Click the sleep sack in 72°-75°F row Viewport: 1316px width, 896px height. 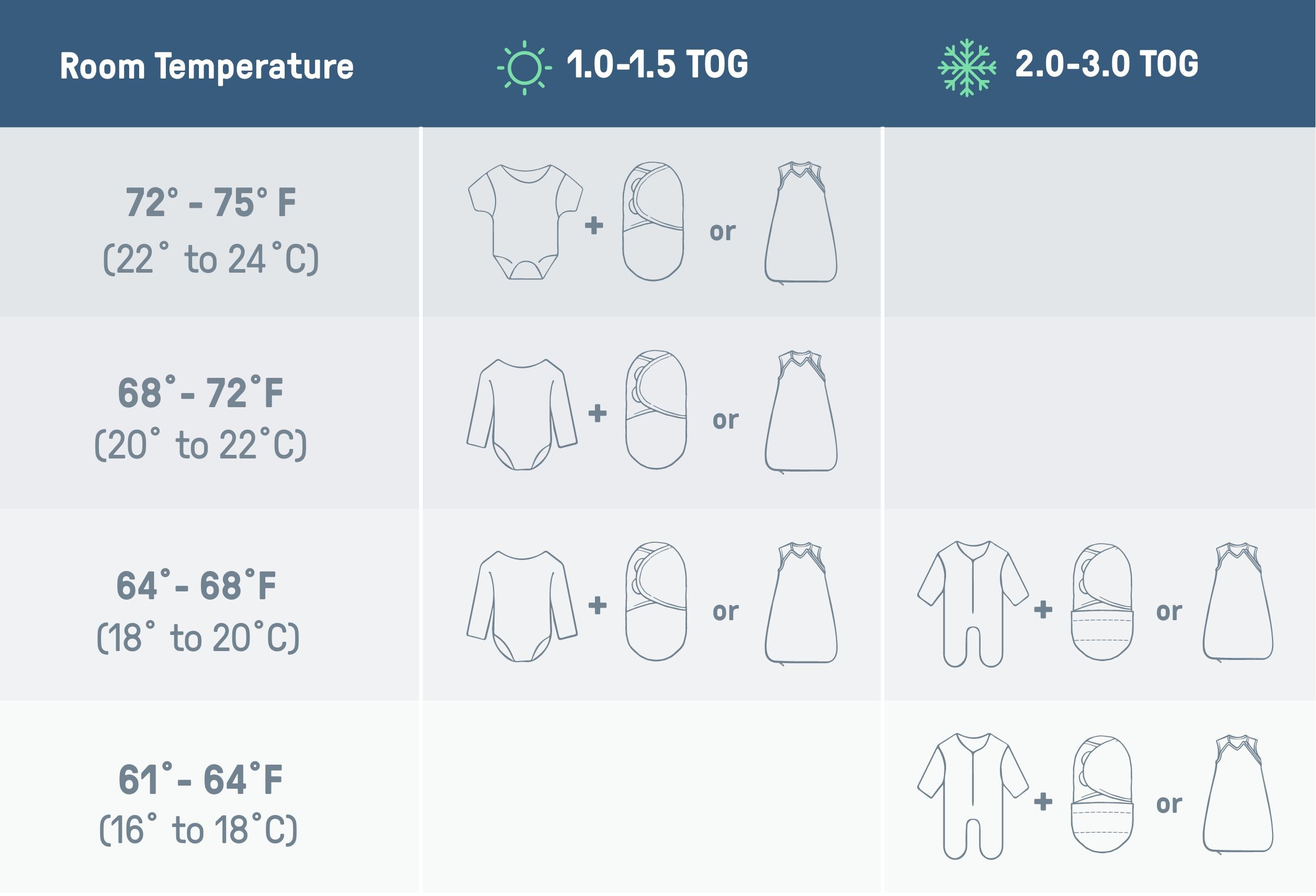click(x=801, y=222)
